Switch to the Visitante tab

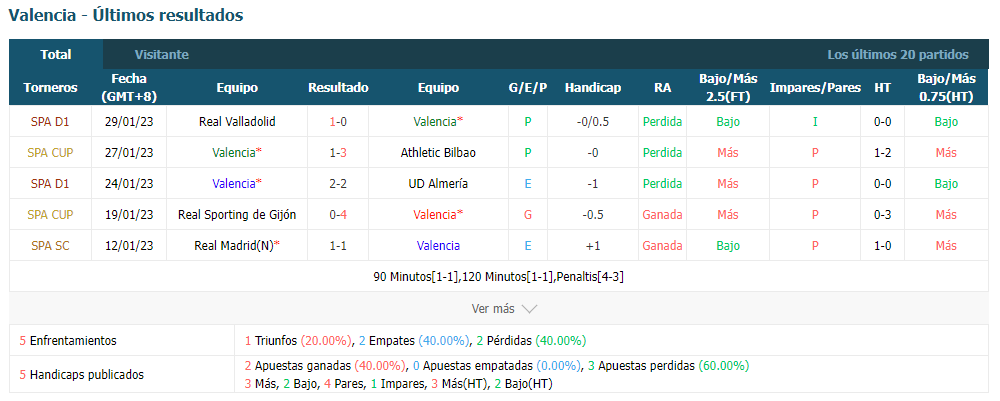point(161,55)
